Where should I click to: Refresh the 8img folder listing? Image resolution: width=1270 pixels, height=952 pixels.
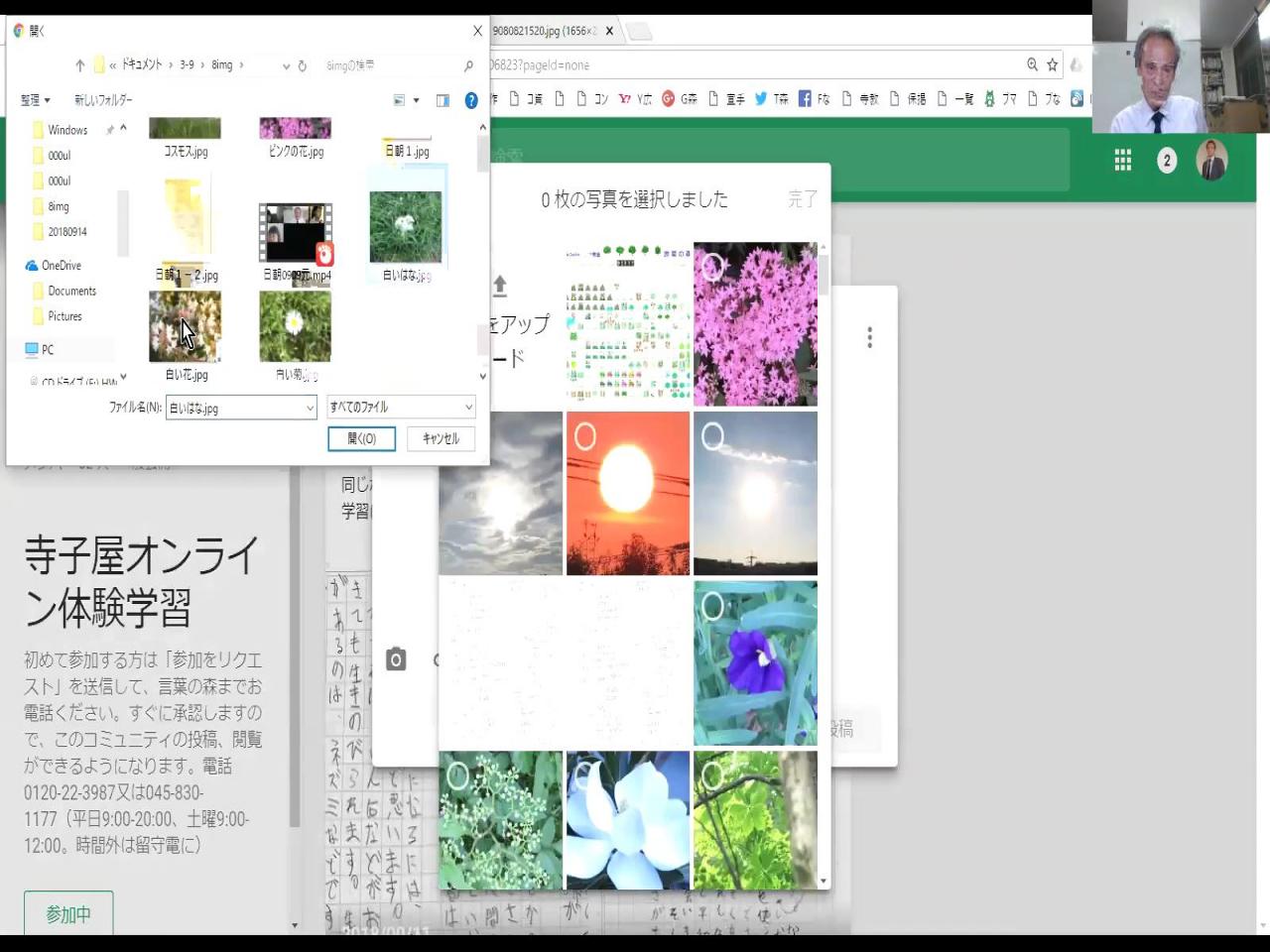click(302, 66)
